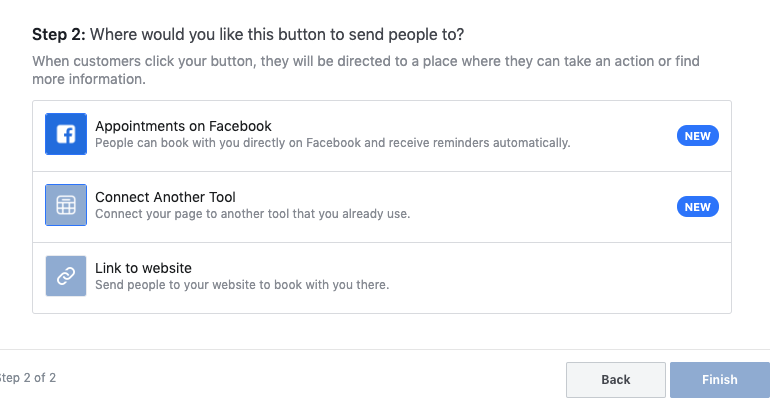
Task: Click 'People can book with you directly' description
Action: (x=333, y=143)
